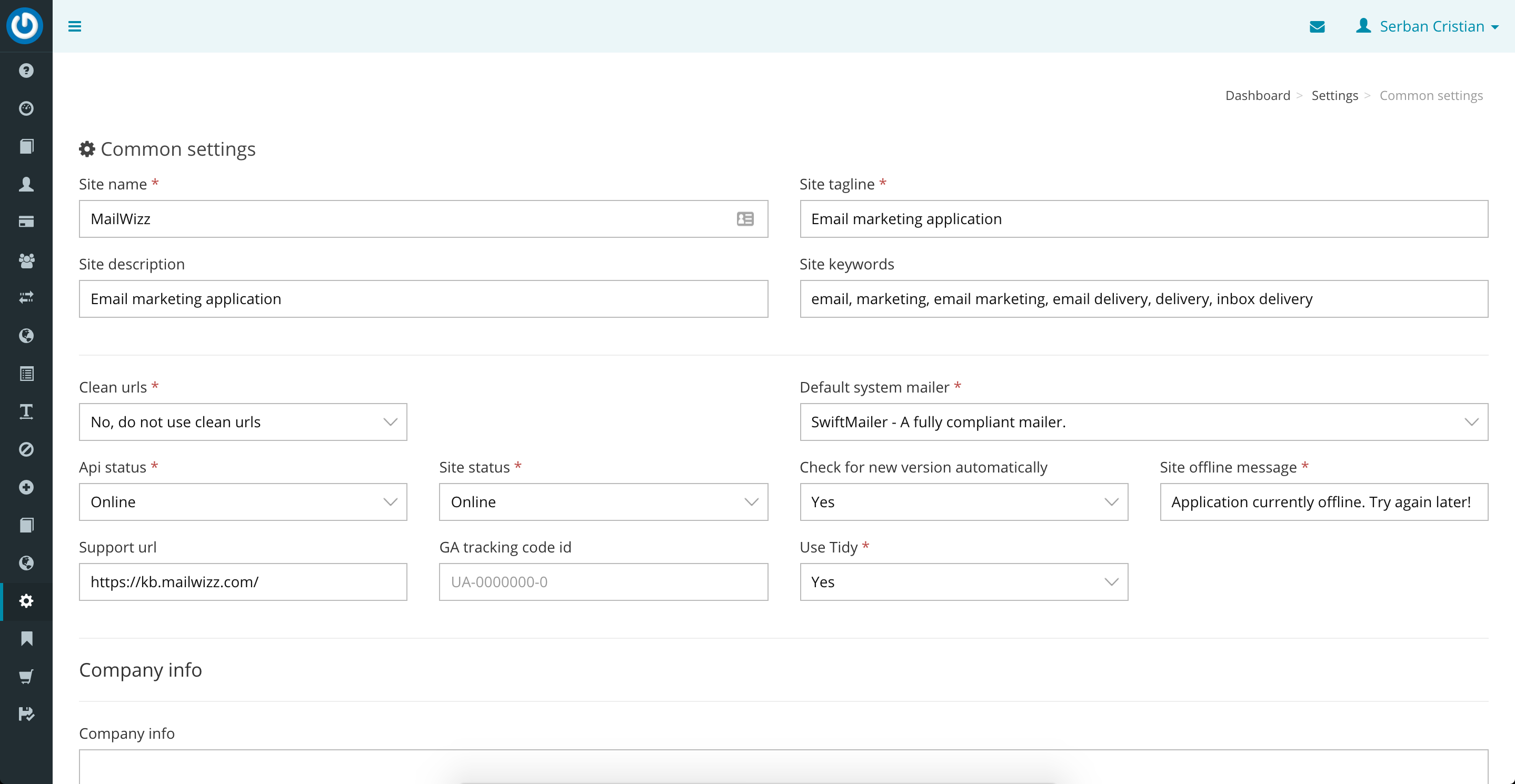This screenshot has width=1515, height=784.
Task: Open the help question-mark sidebar icon
Action: pos(26,70)
